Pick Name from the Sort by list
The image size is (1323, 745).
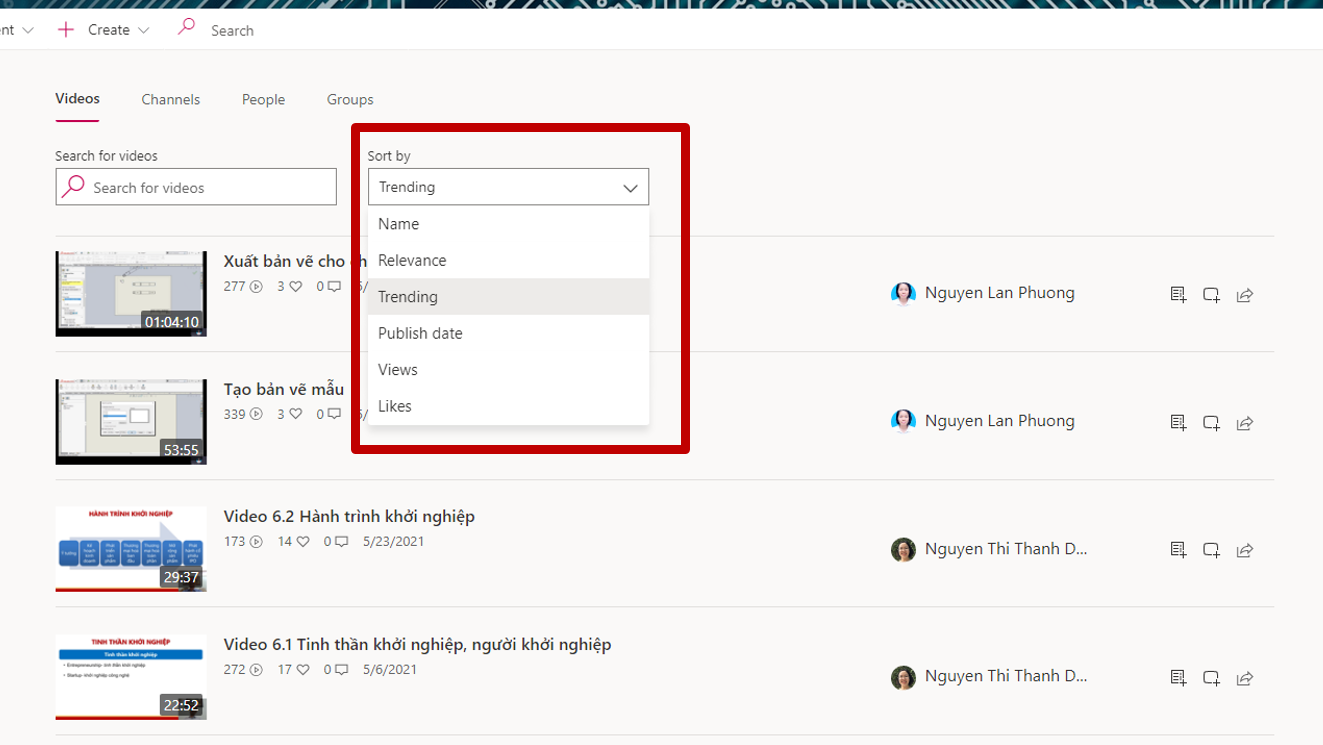tap(398, 224)
